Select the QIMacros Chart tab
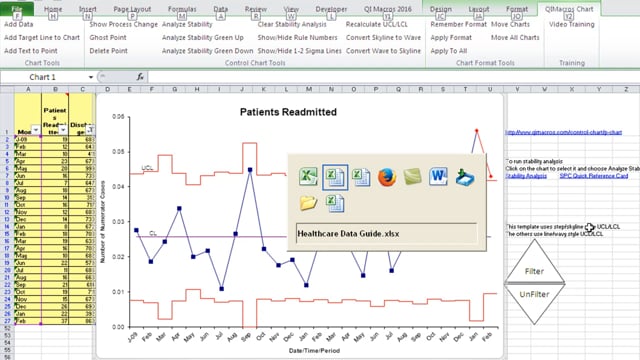640x360 pixels. [569, 9]
